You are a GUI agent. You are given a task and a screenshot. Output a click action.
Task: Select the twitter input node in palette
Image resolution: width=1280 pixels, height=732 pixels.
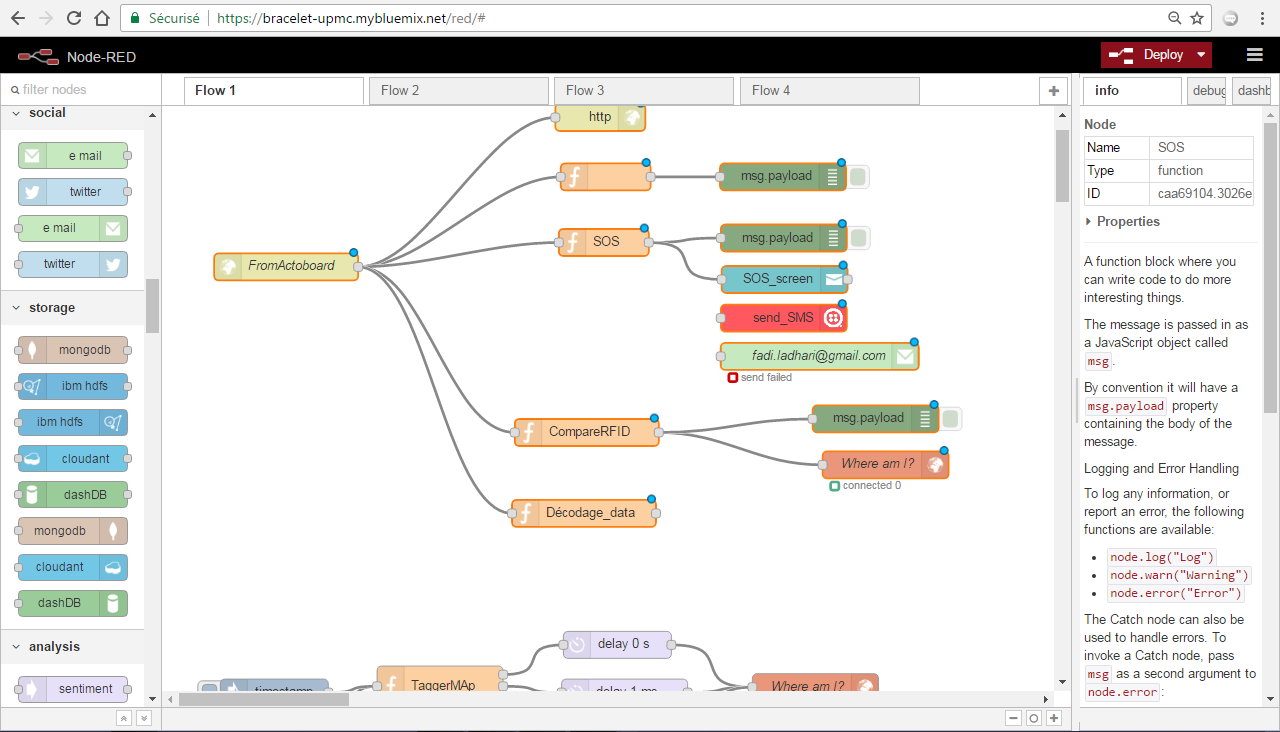coord(73,192)
